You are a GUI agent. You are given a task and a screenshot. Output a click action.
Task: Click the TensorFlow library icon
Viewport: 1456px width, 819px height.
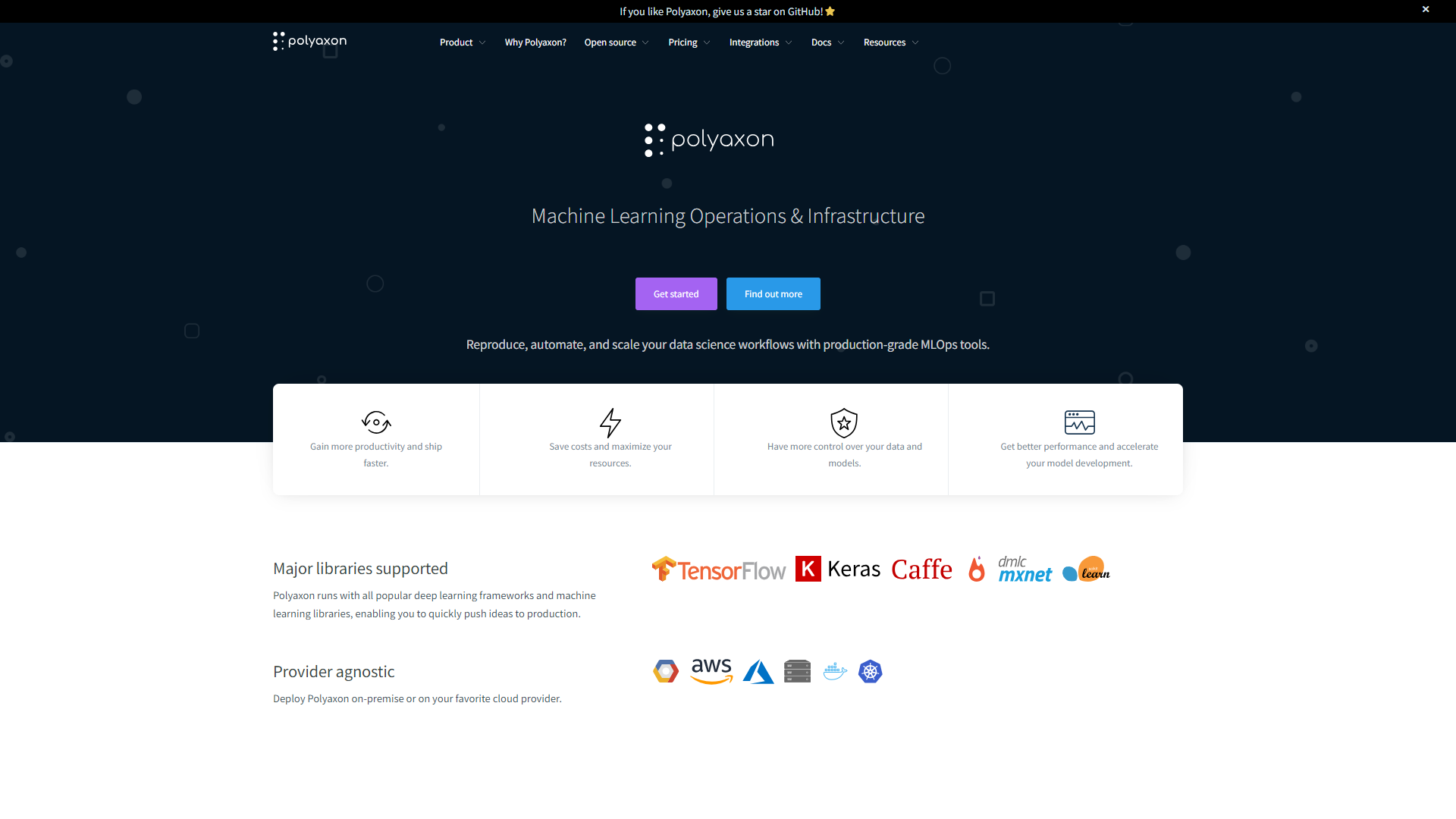tap(718, 569)
